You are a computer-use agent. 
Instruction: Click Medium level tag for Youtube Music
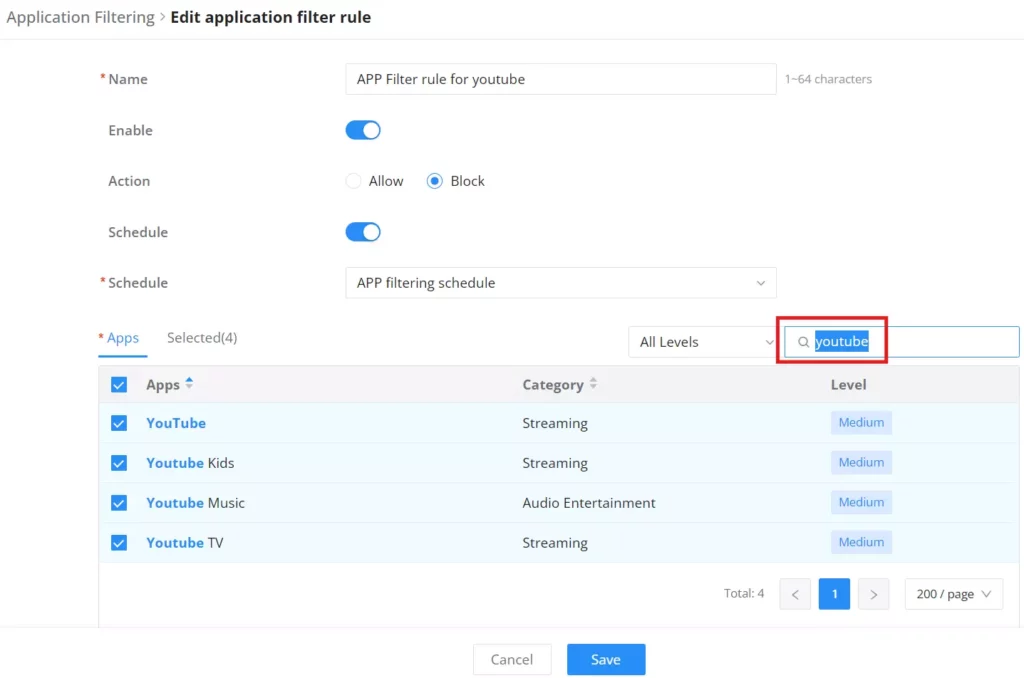coord(861,502)
